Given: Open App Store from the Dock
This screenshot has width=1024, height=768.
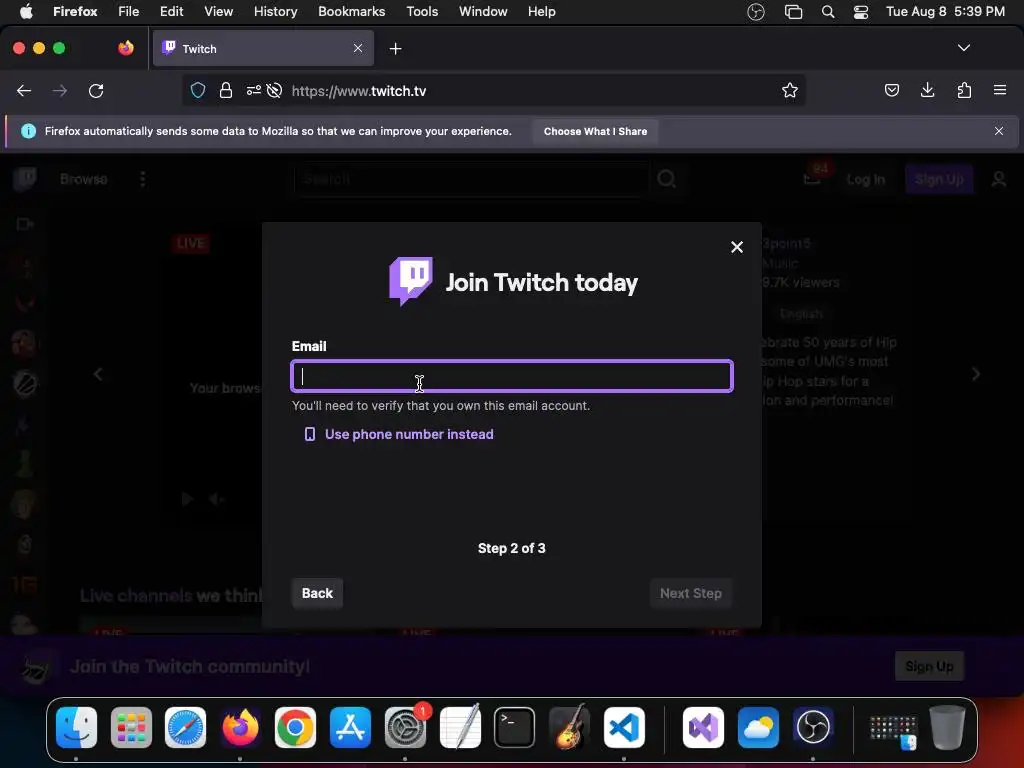Looking at the screenshot, I should click(x=350, y=727).
